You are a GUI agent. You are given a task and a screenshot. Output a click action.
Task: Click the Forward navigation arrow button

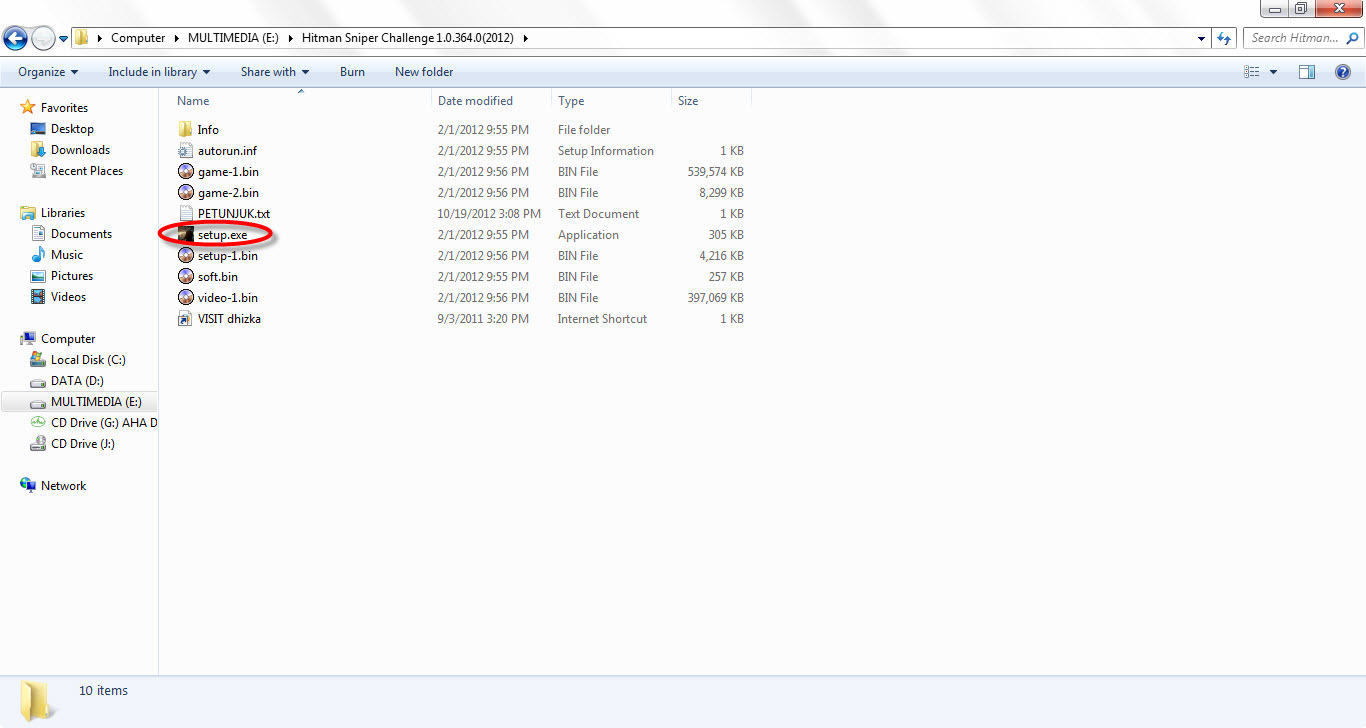click(43, 38)
